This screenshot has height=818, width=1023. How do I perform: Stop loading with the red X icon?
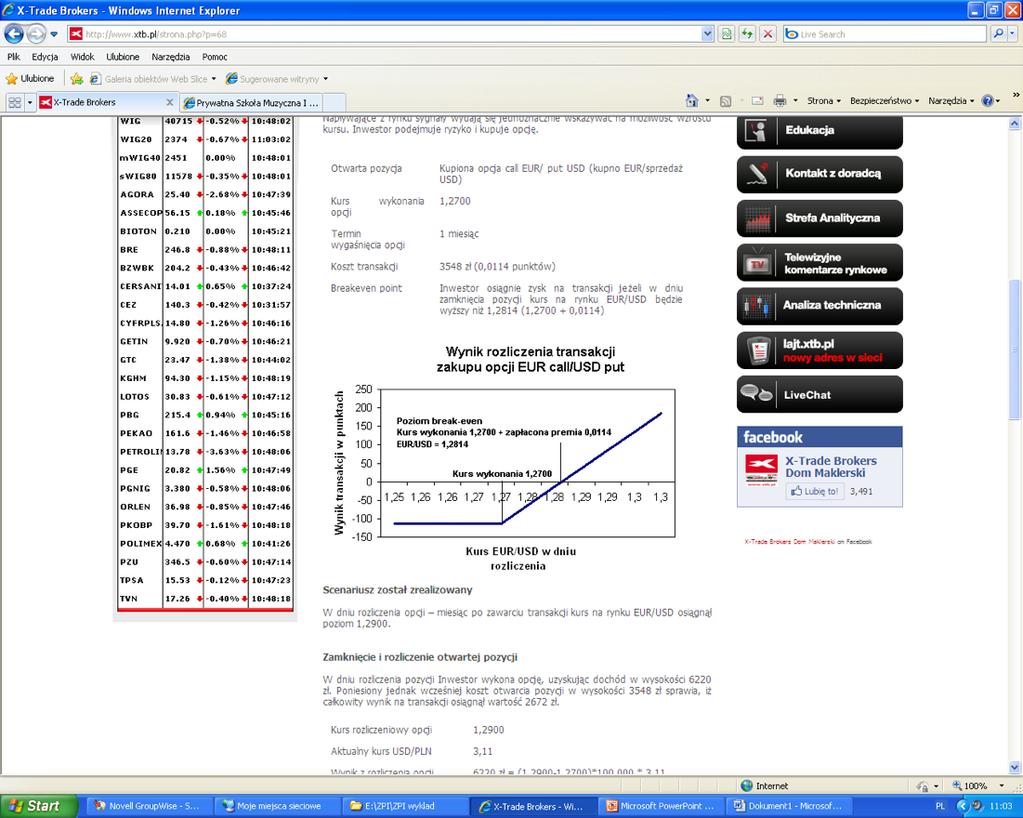[769, 34]
